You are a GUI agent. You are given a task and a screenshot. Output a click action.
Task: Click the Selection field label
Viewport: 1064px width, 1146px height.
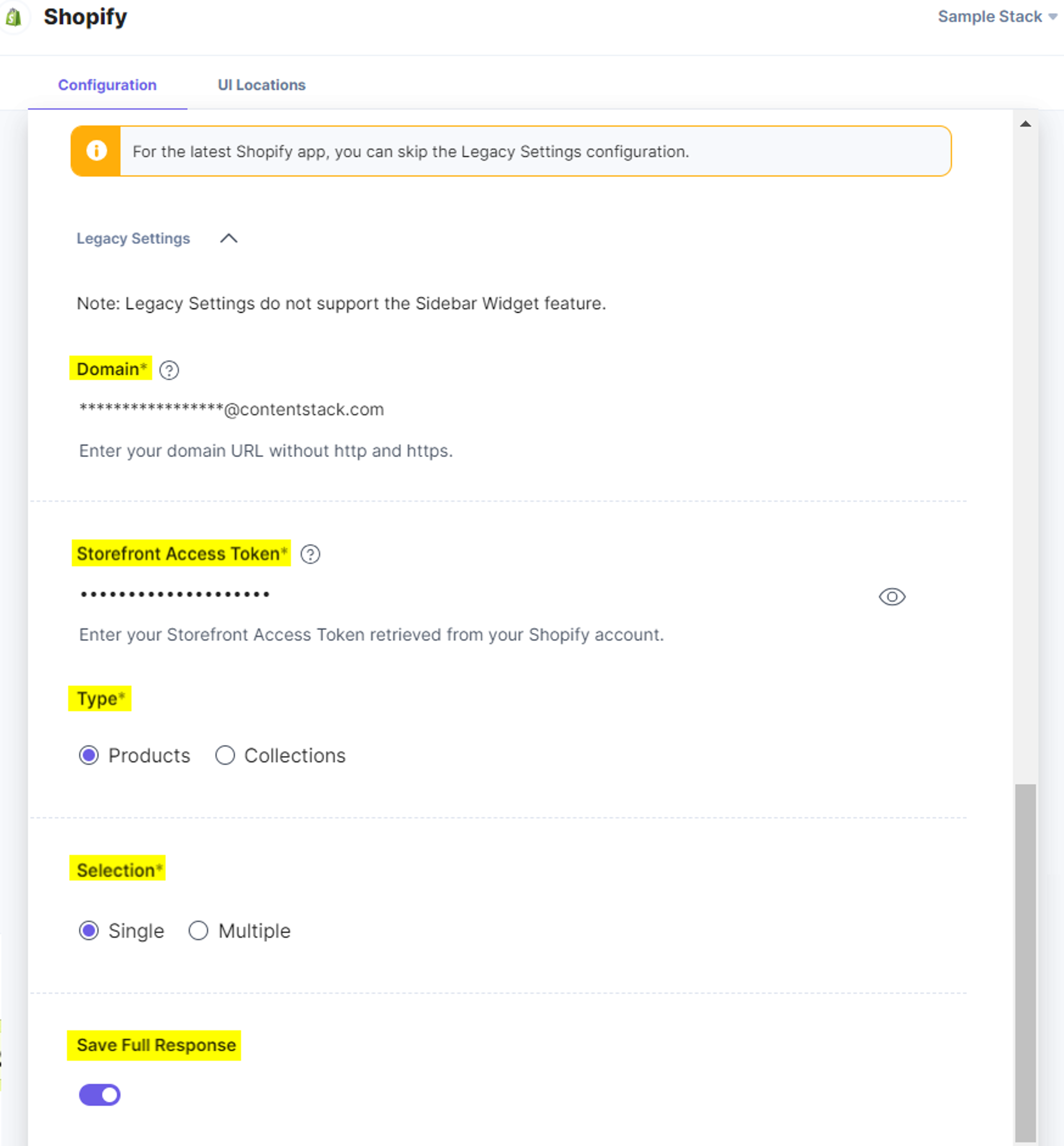119,870
